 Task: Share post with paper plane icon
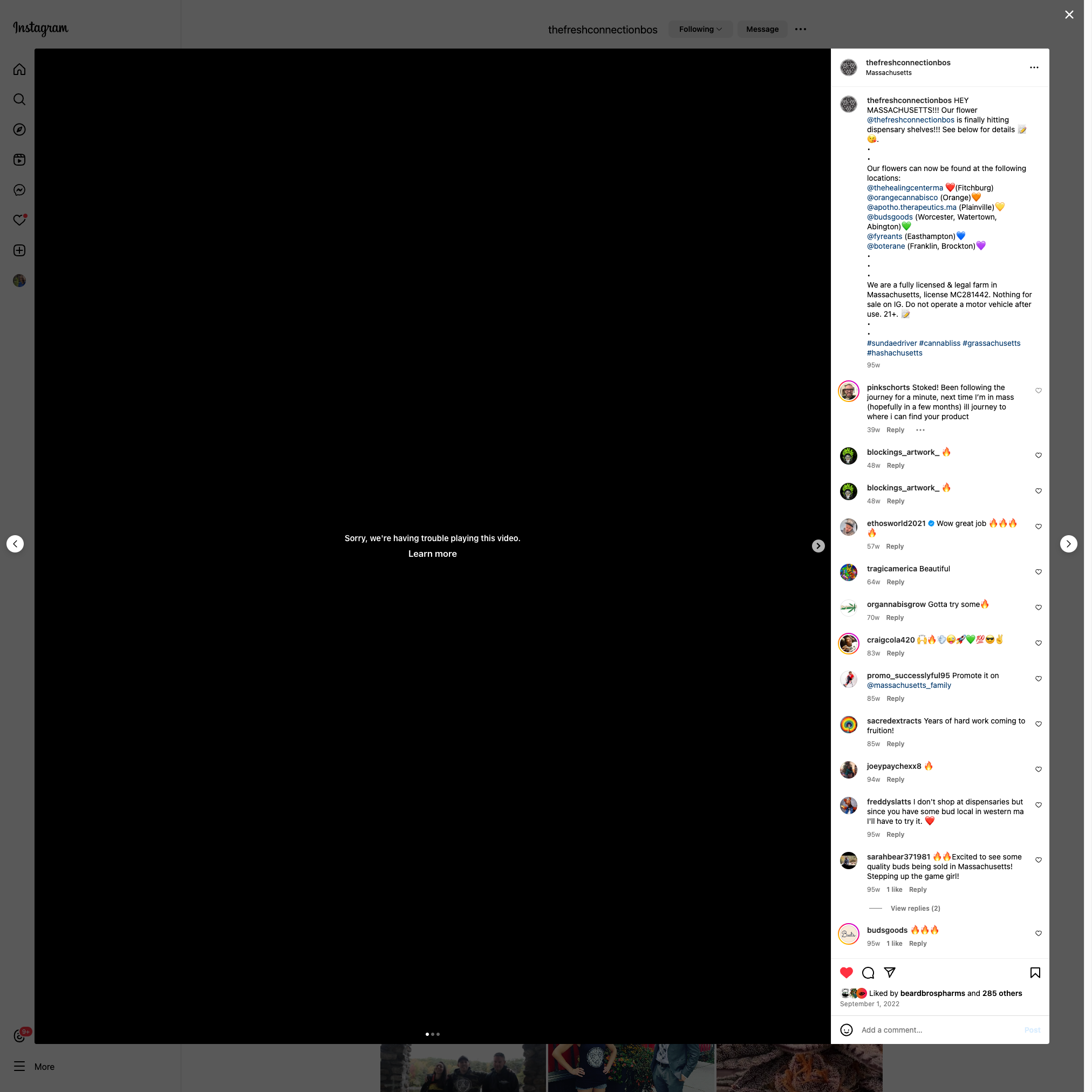890,972
